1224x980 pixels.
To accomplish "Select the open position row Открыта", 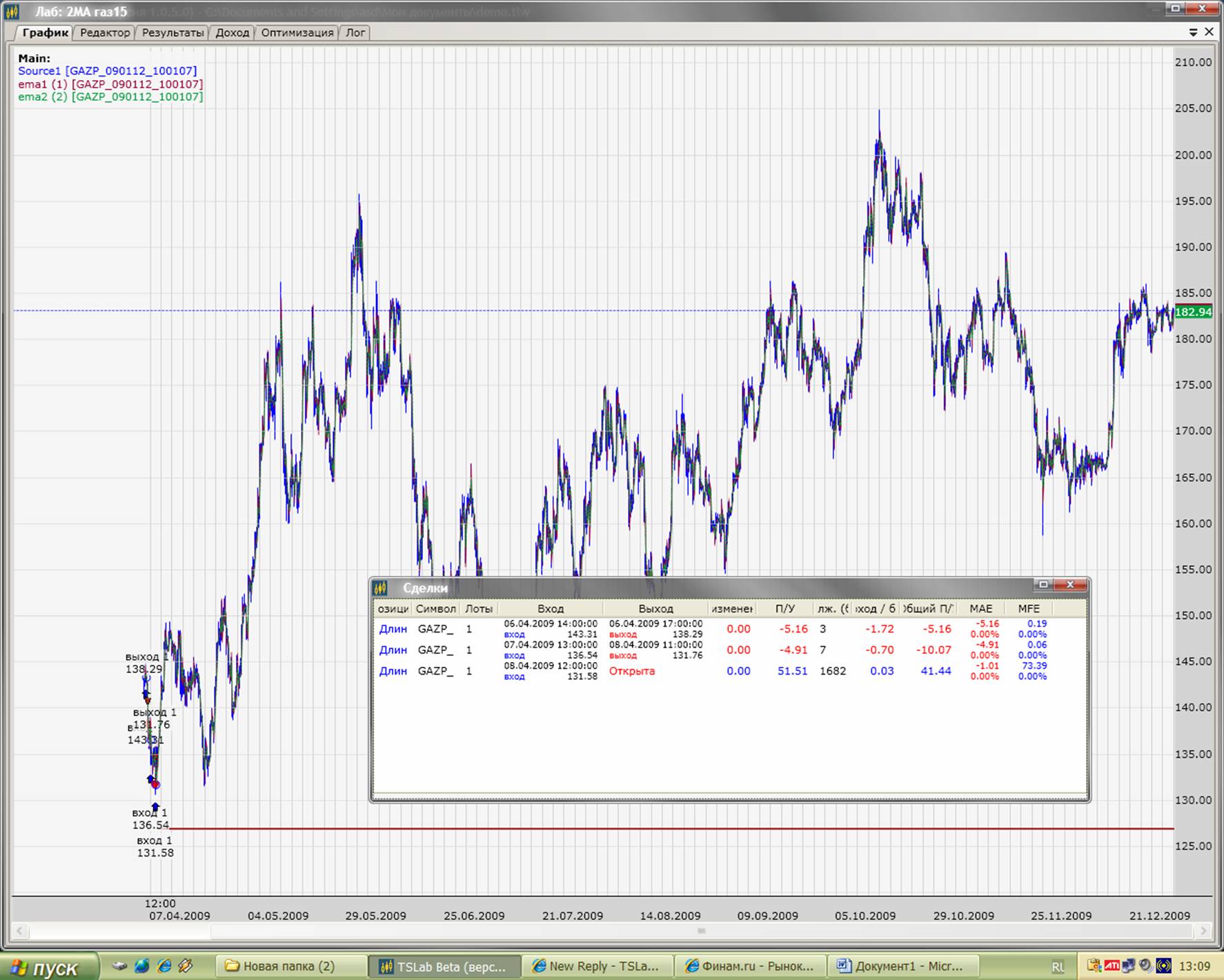I will [x=631, y=671].
